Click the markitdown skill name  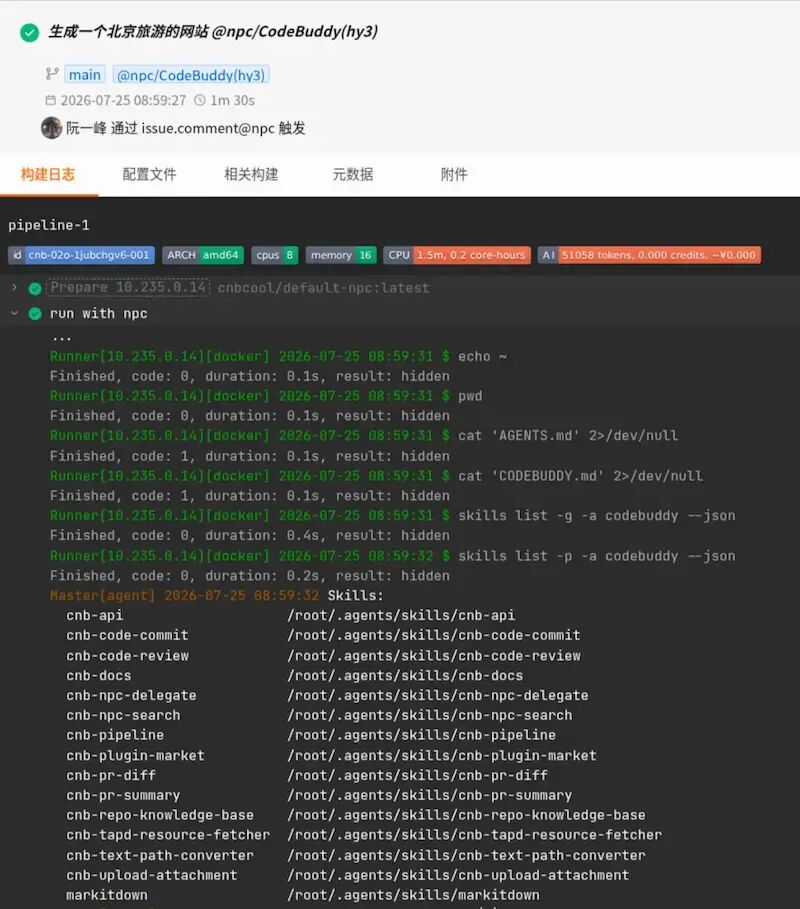(x=107, y=895)
